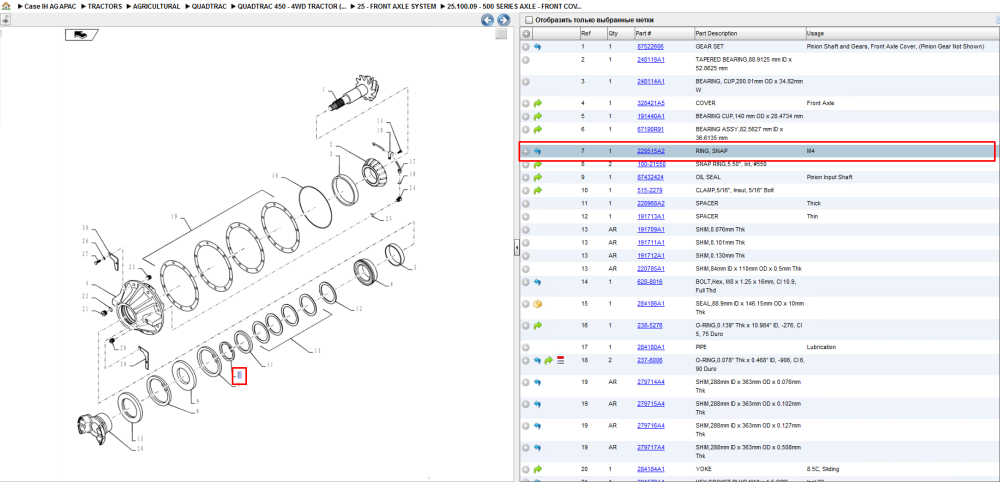Click highlighted callout 7 in diagram

pos(239,376)
